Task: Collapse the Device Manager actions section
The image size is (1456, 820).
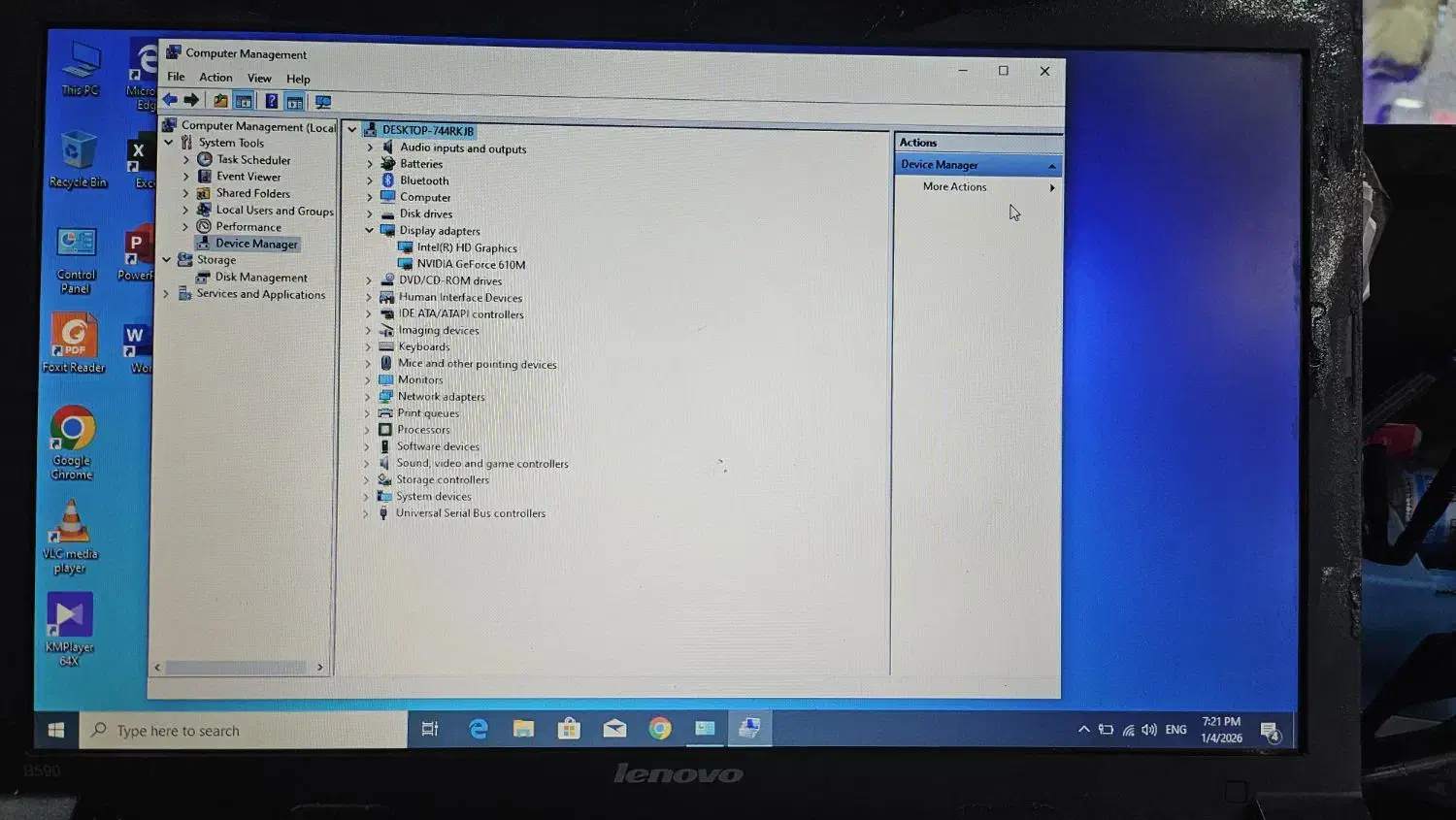Action: 1051,166
